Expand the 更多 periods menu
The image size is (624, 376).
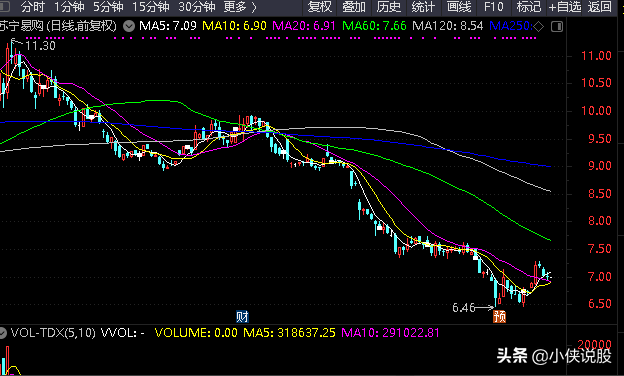click(x=240, y=6)
